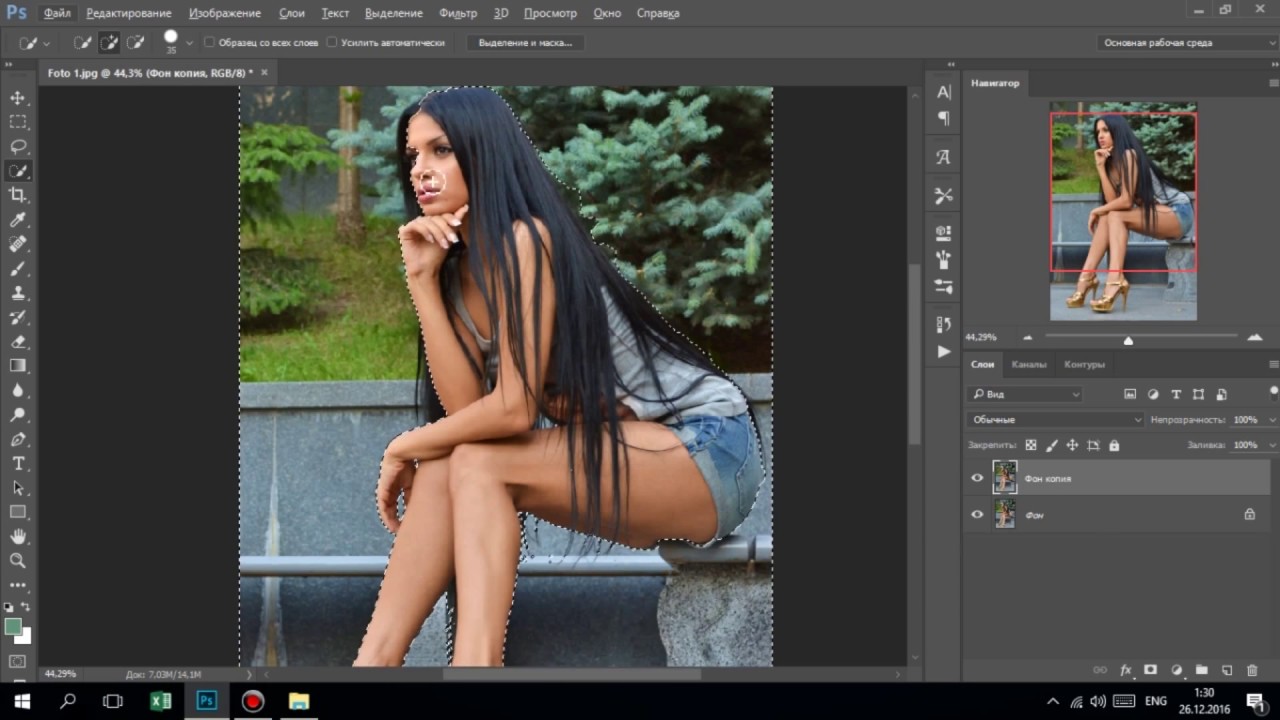The width and height of the screenshot is (1280, 720).
Task: Hide the 'Фон' layer
Action: point(977,514)
